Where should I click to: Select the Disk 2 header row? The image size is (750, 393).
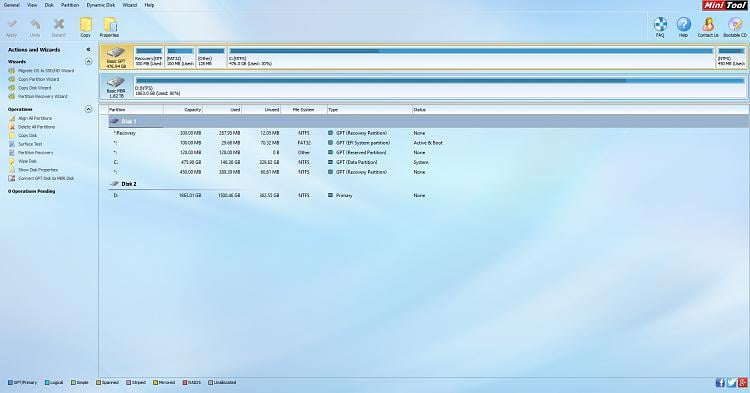pos(429,184)
